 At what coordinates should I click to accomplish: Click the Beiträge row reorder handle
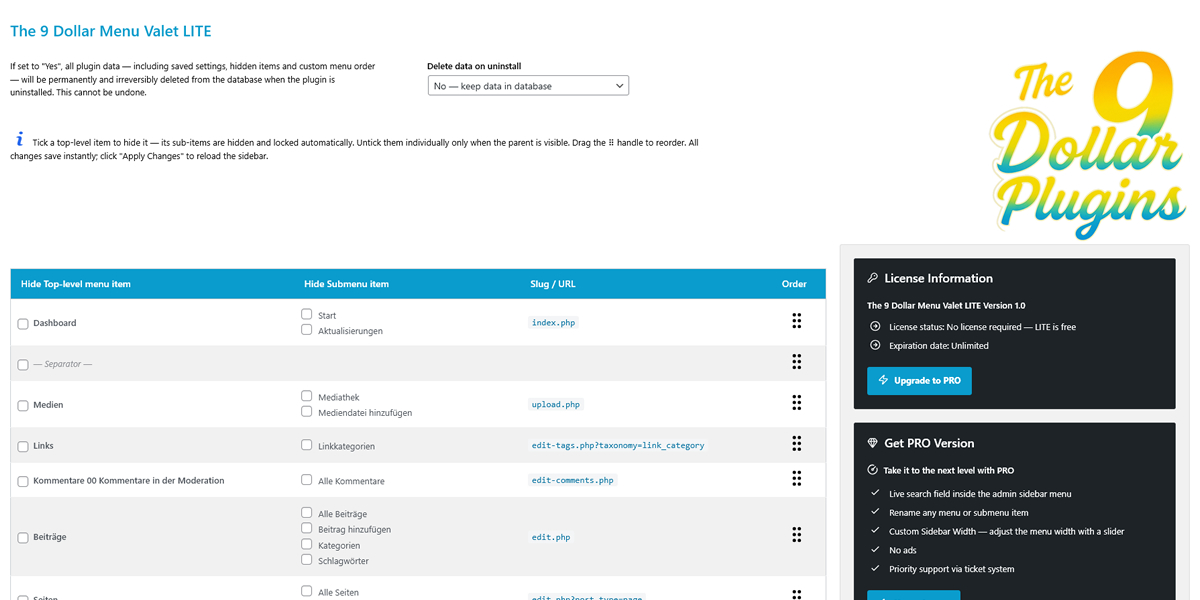coord(796,535)
